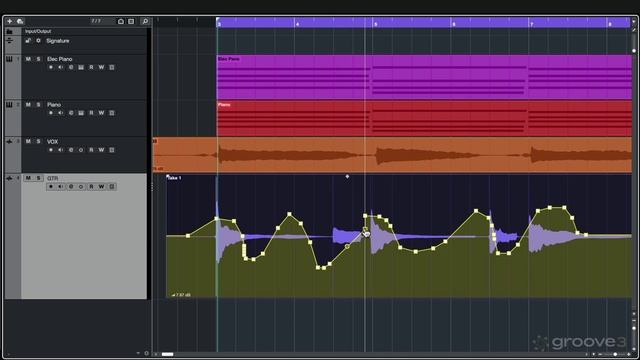This screenshot has height=360, width=640.
Task: Click VOX mono/stereo circle icon
Action: [x=81, y=150]
